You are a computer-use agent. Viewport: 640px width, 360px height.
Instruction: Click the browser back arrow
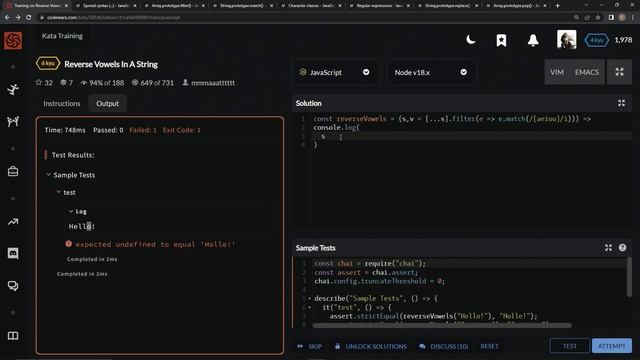pos(7,18)
